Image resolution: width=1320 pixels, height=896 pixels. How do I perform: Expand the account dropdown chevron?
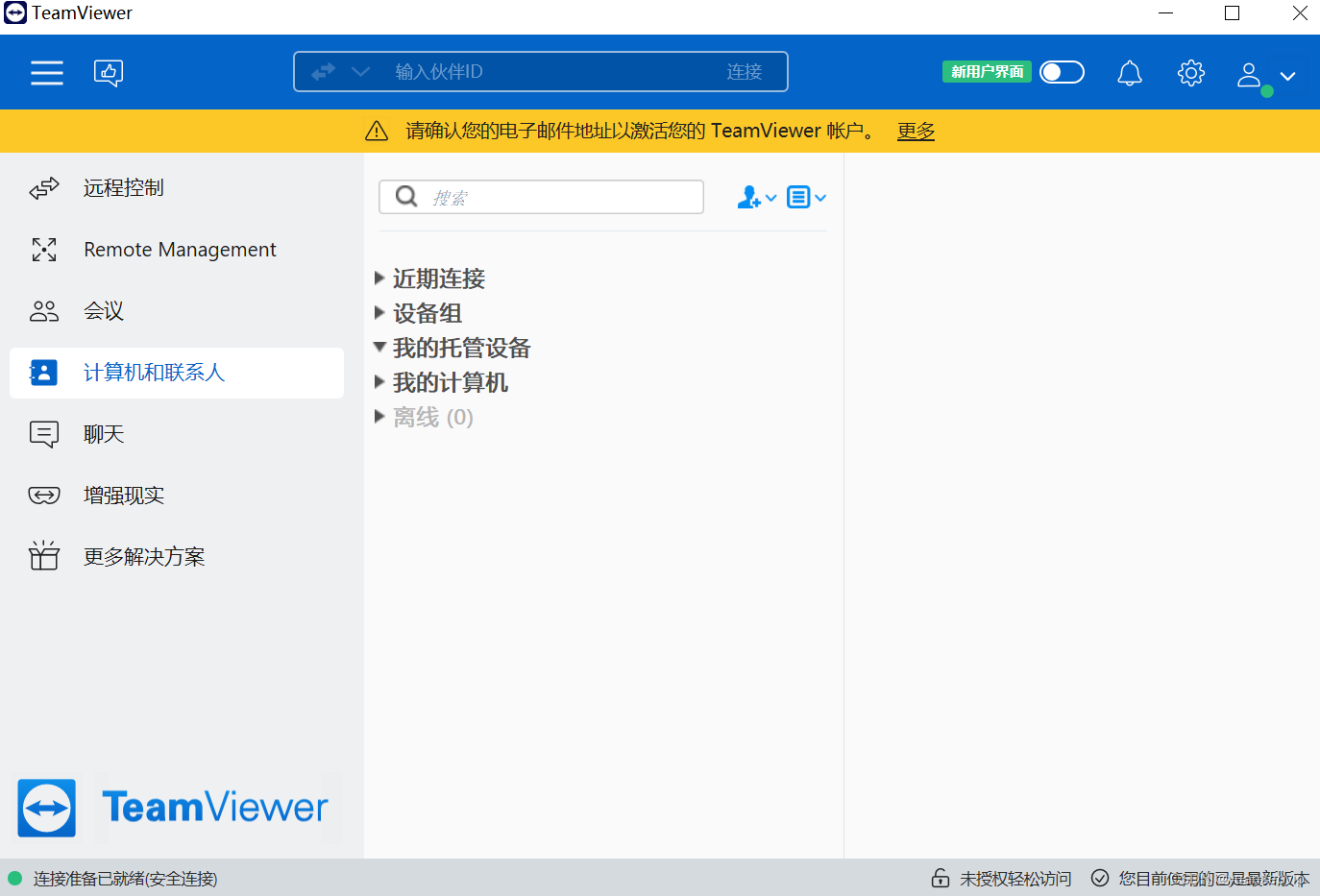(x=1288, y=76)
